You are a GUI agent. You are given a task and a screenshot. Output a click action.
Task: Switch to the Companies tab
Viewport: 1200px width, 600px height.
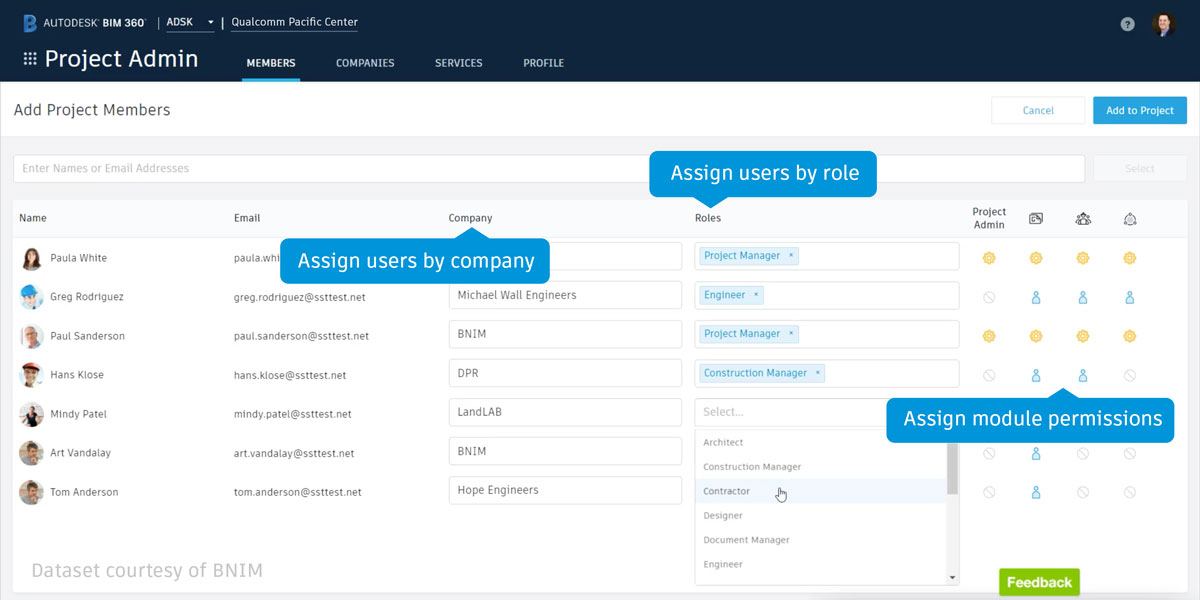(x=365, y=63)
